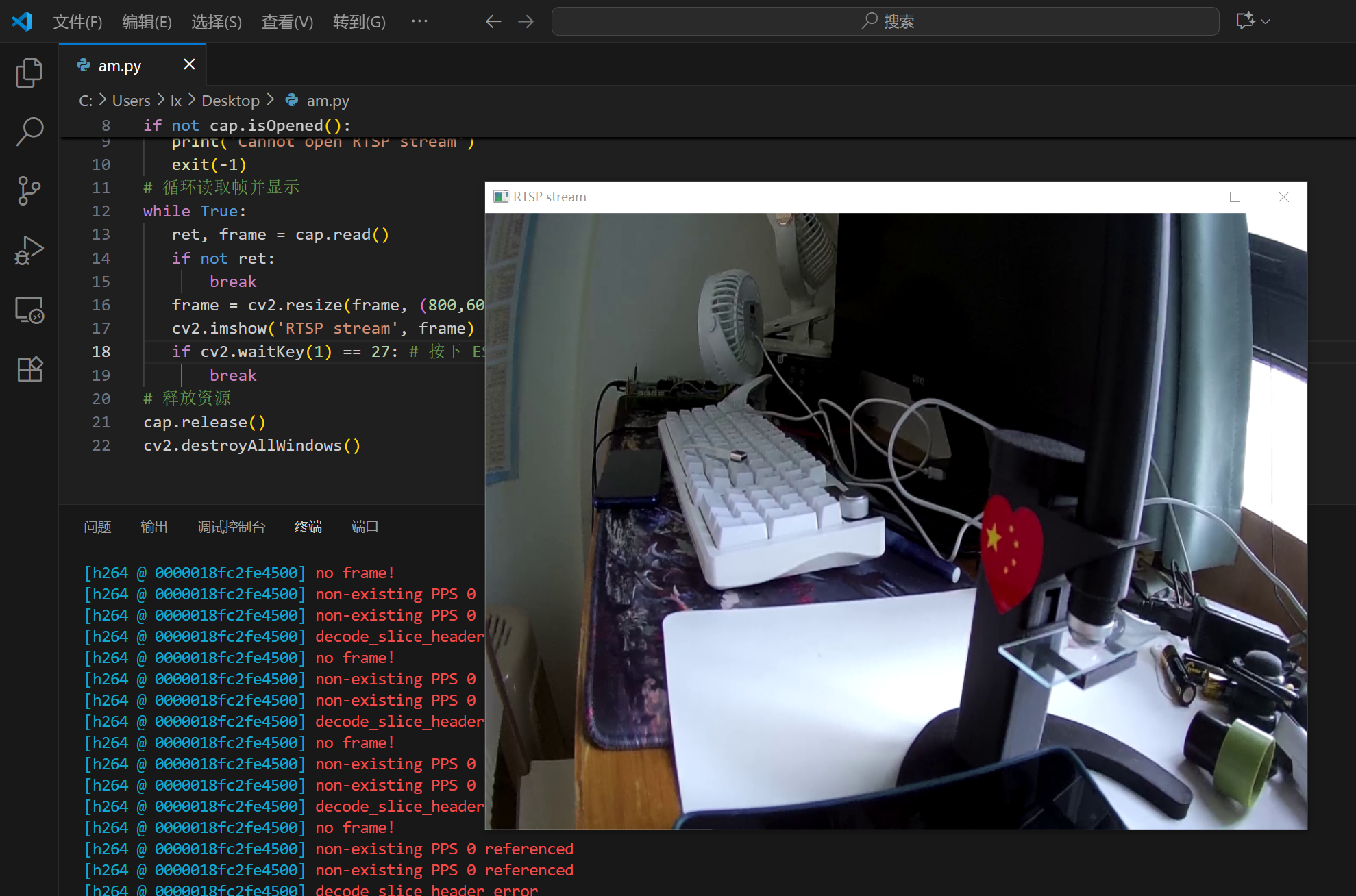Switch to the 调试控制台 panel tab
Image resolution: width=1356 pixels, height=896 pixels.
(x=231, y=527)
